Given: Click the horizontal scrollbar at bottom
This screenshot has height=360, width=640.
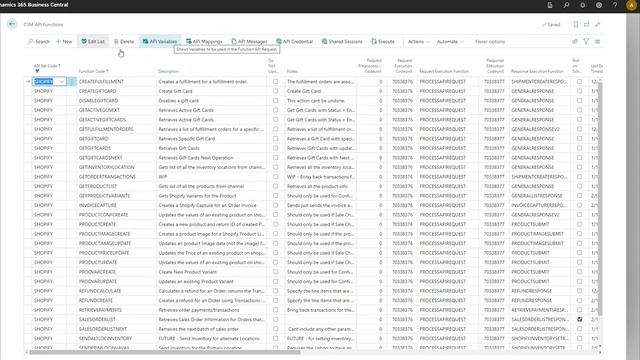Looking at the screenshot, I should [x=165, y=352].
